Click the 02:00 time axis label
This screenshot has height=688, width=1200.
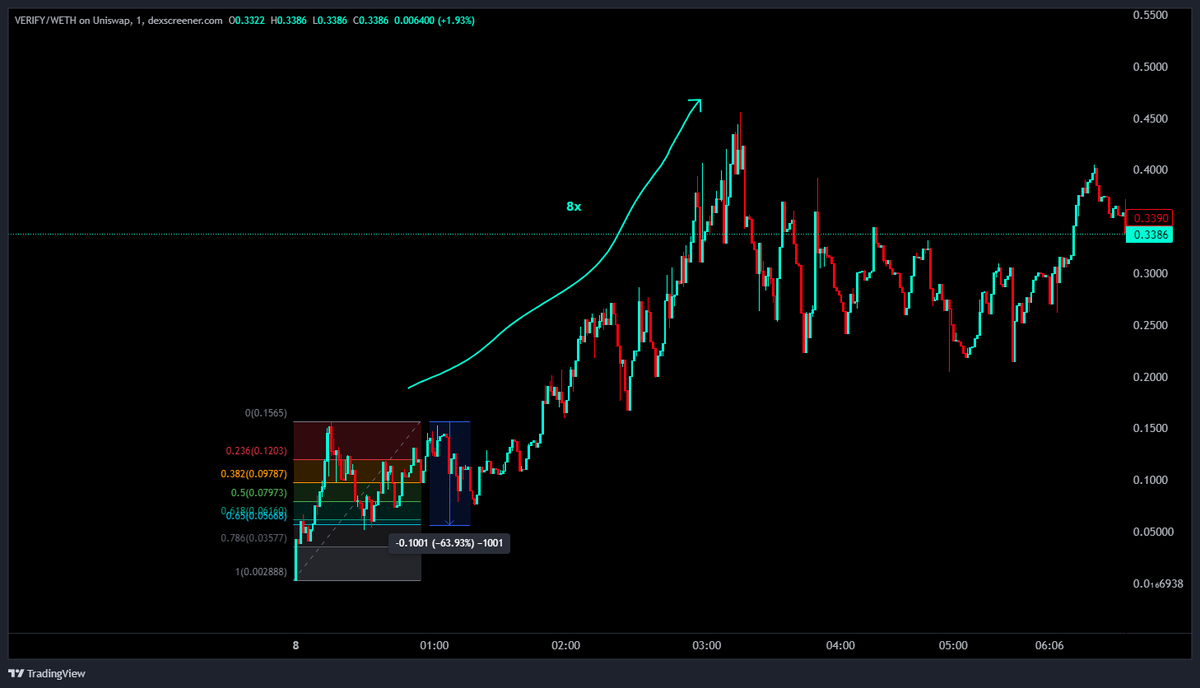pos(566,646)
